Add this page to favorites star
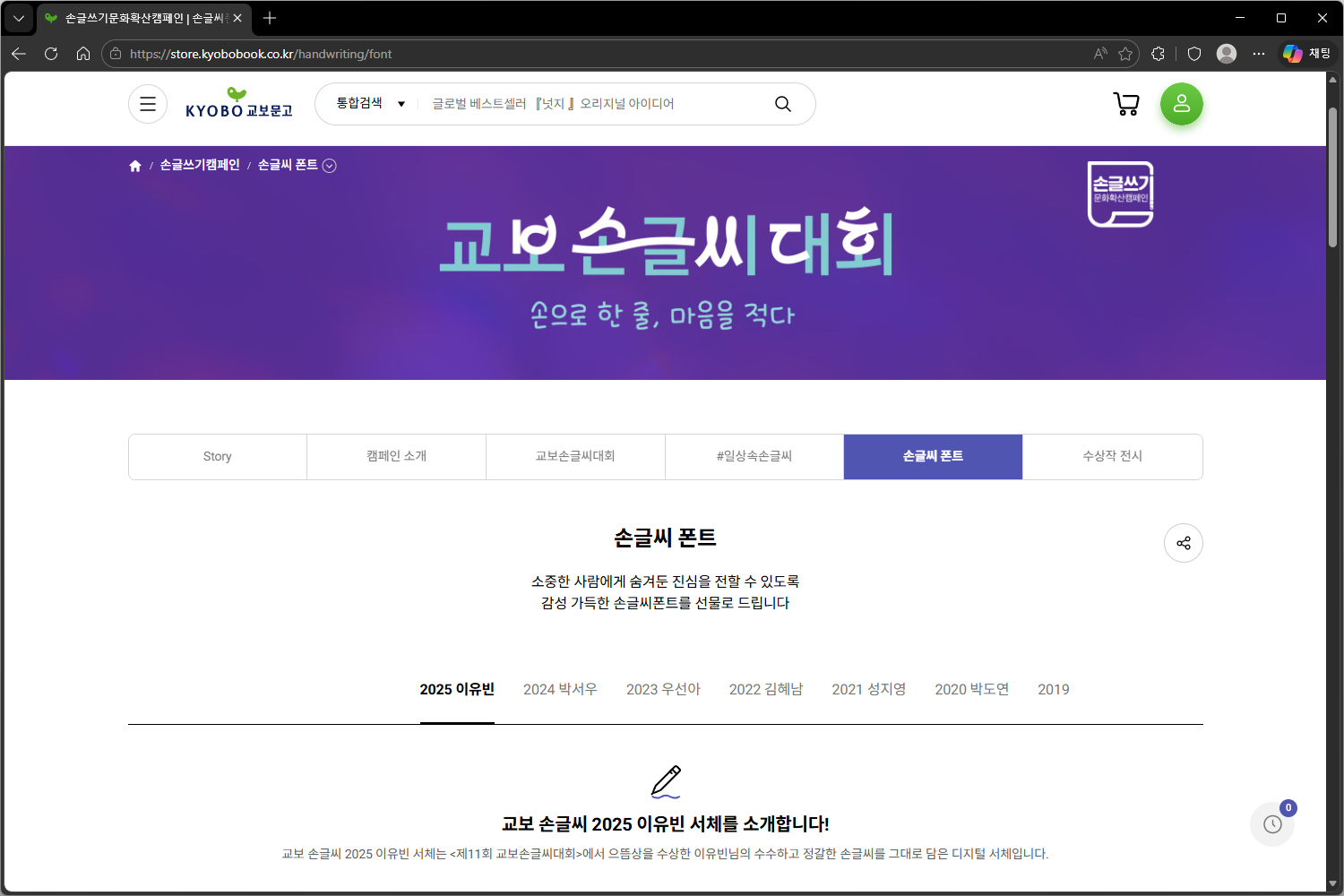The width and height of the screenshot is (1344, 896). (1126, 54)
